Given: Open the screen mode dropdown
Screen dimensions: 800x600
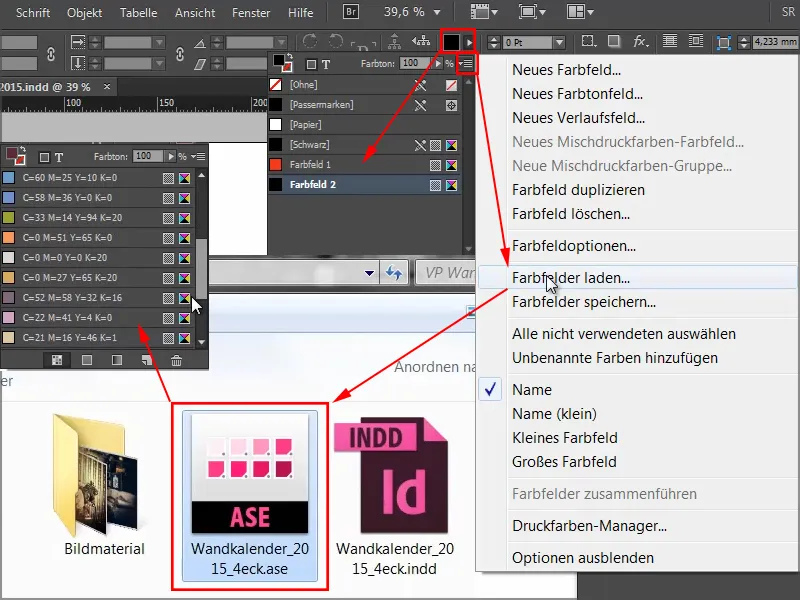Looking at the screenshot, I should pyautogui.click(x=532, y=12).
